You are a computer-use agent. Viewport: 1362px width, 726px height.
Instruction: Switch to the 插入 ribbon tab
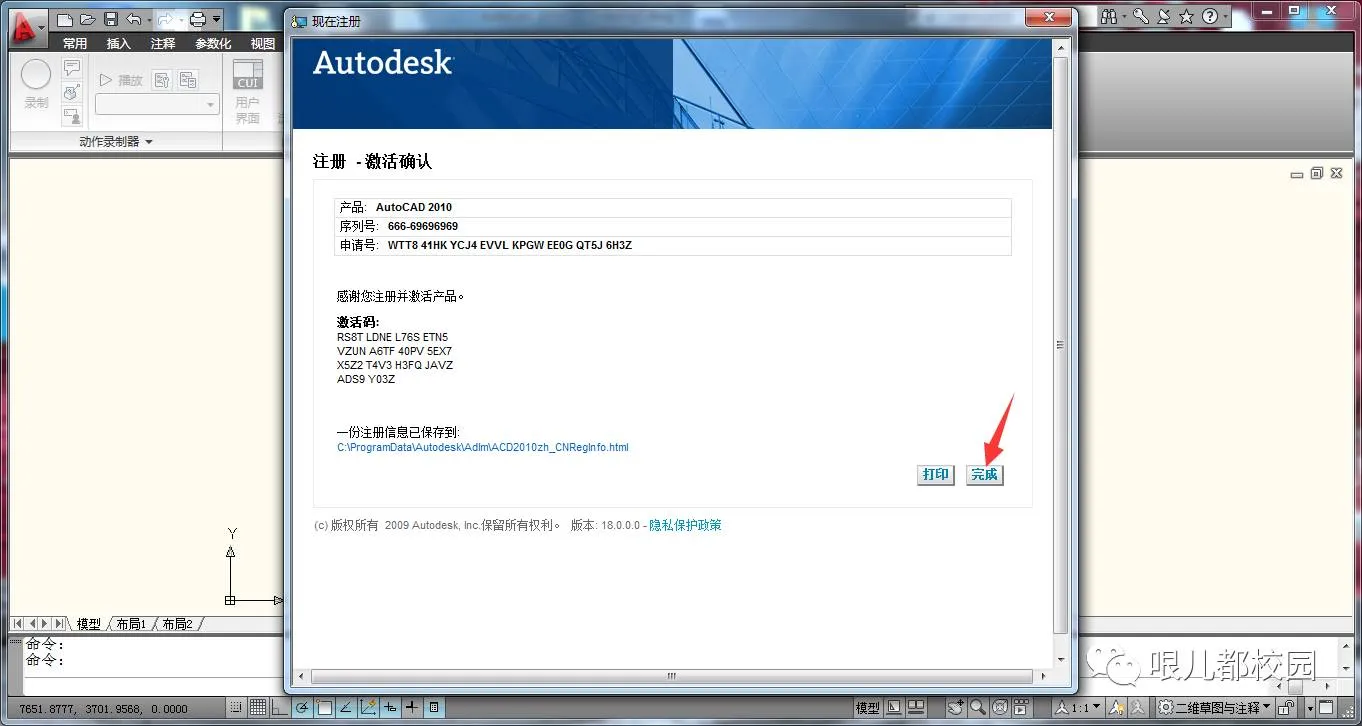119,43
